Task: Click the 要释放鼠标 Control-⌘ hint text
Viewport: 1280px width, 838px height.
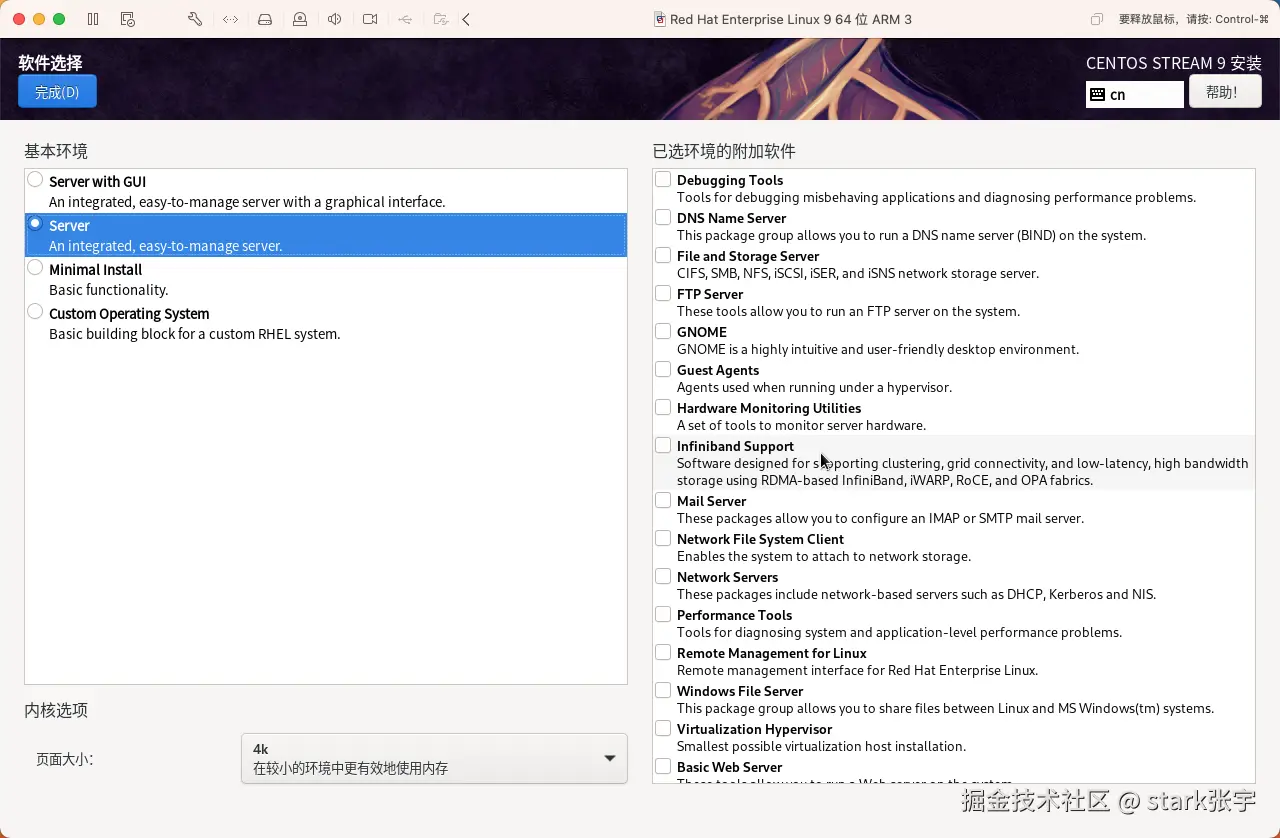Action: pos(1193,19)
